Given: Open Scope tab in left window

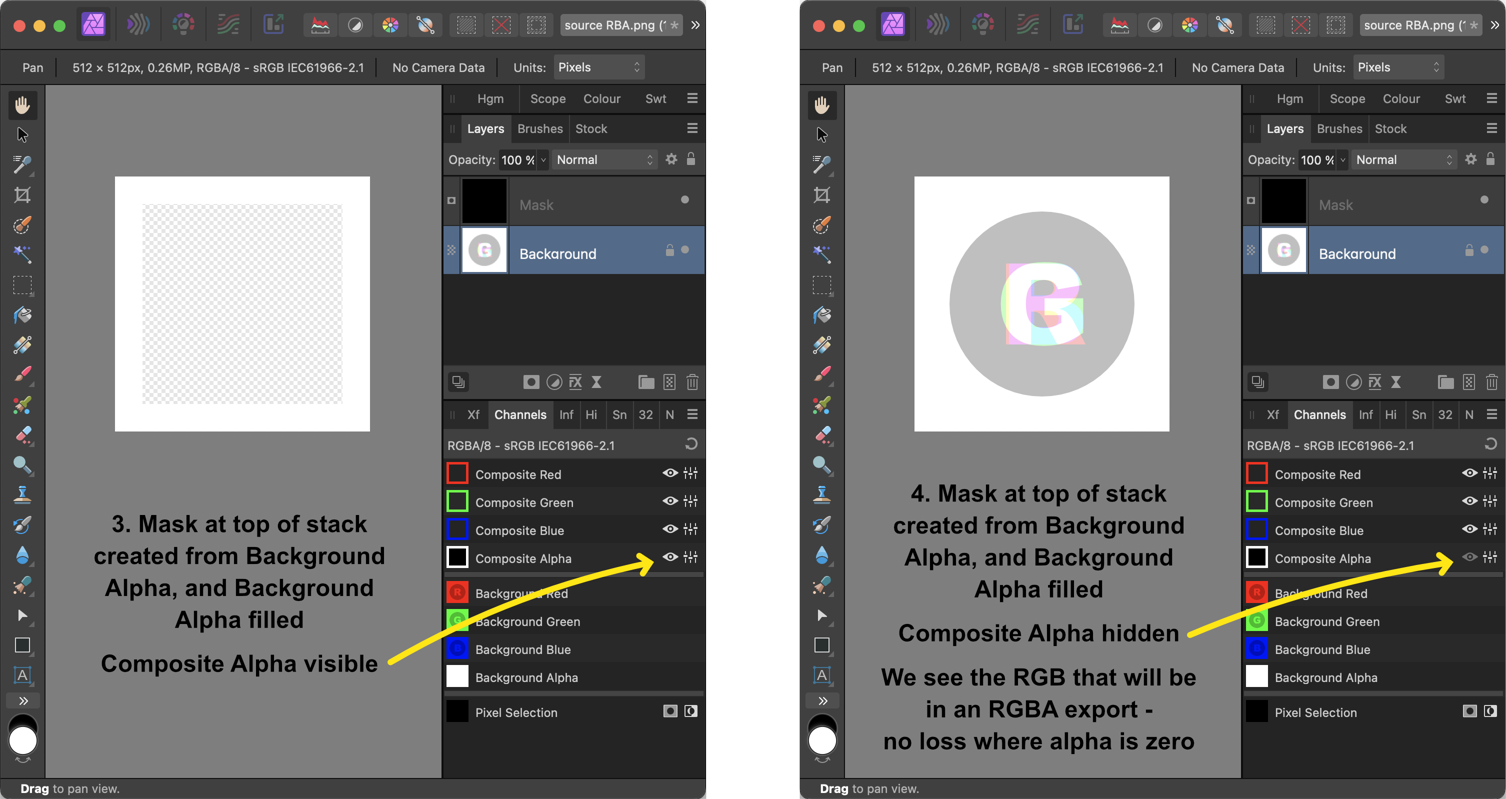Looking at the screenshot, I should point(548,98).
